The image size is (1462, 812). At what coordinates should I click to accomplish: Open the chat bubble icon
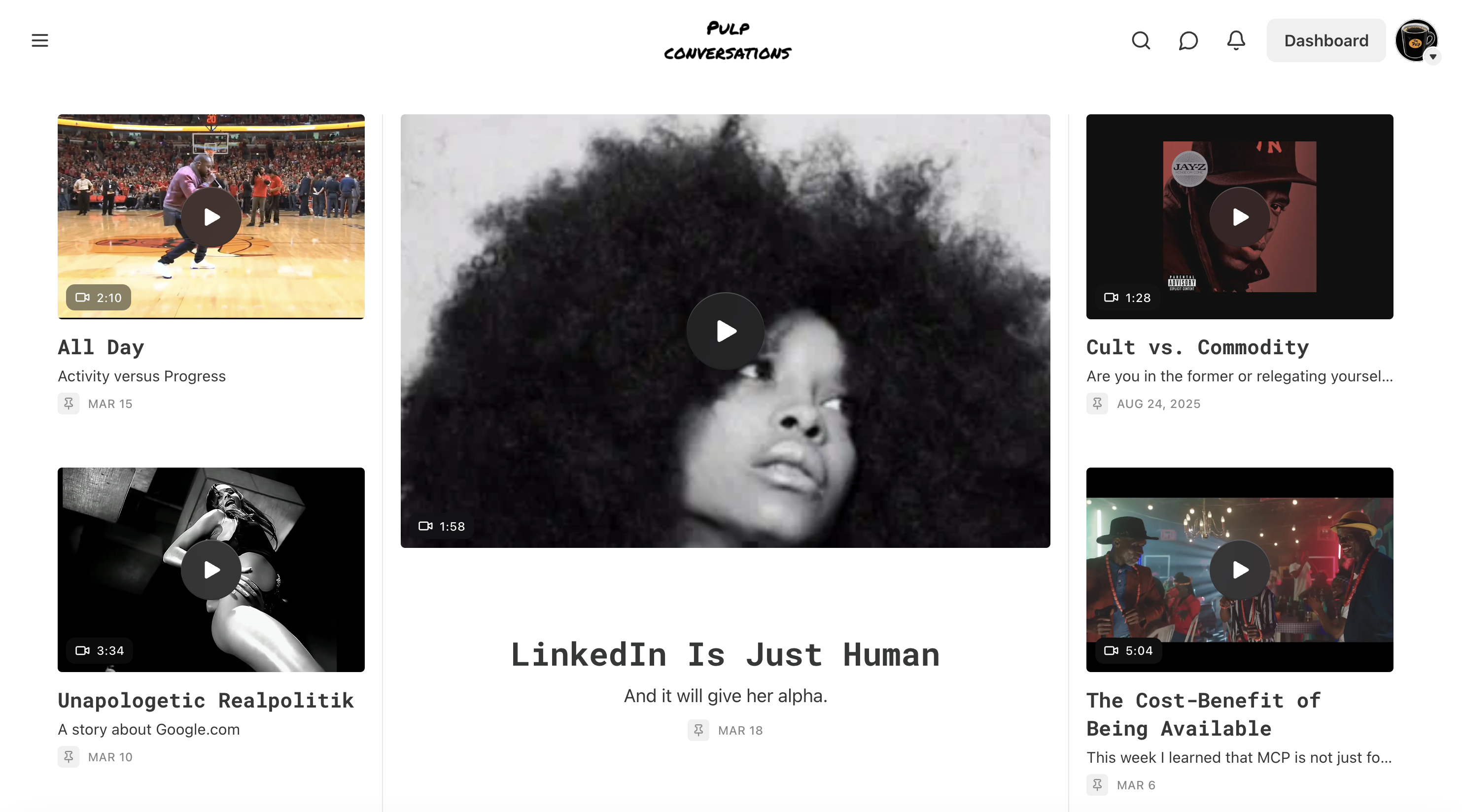(x=1188, y=40)
